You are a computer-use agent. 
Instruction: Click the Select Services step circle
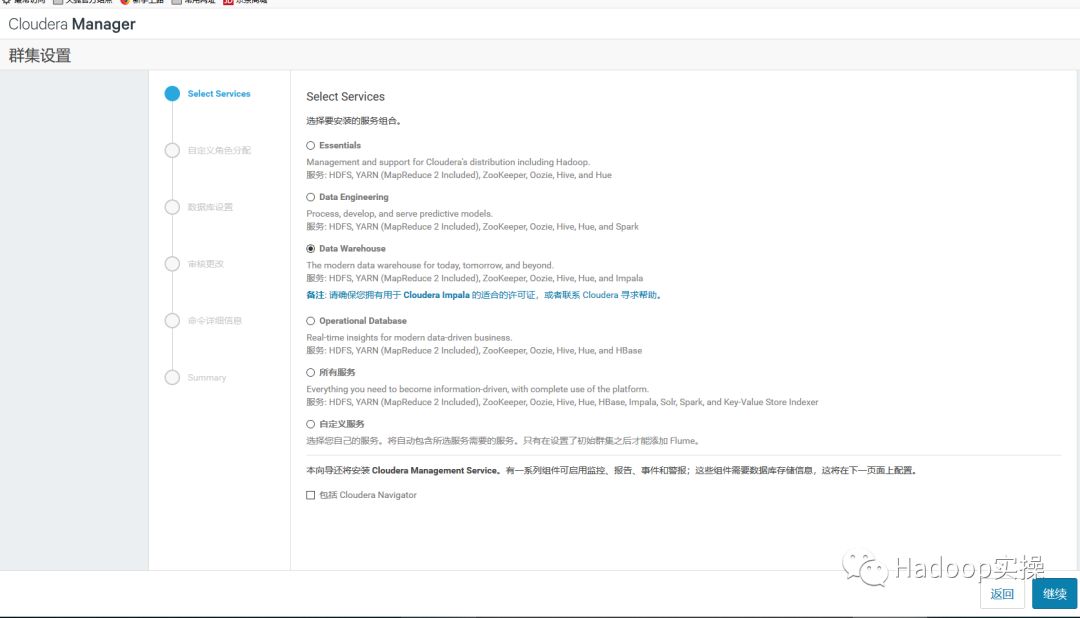172,94
